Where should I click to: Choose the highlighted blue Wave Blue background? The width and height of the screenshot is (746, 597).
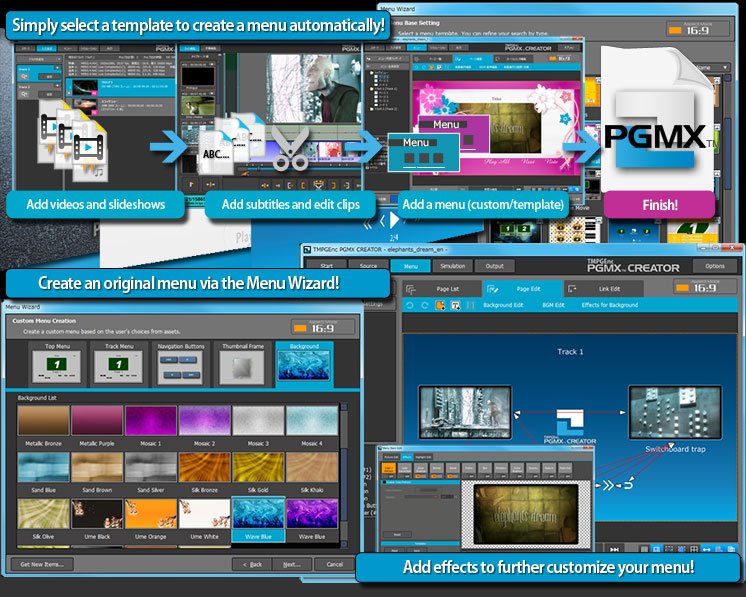pyautogui.click(x=258, y=519)
